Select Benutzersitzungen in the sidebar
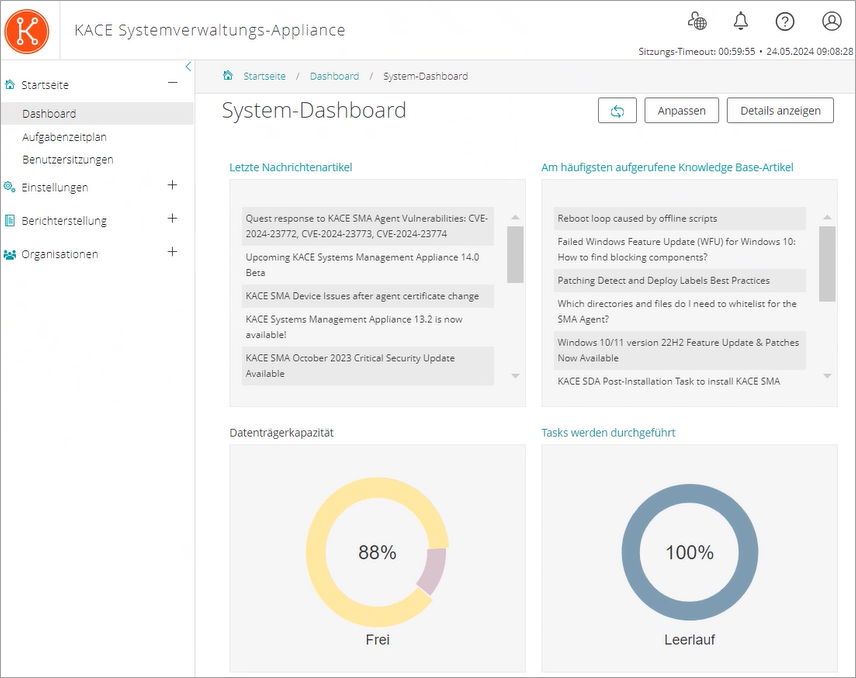 click(x=67, y=159)
